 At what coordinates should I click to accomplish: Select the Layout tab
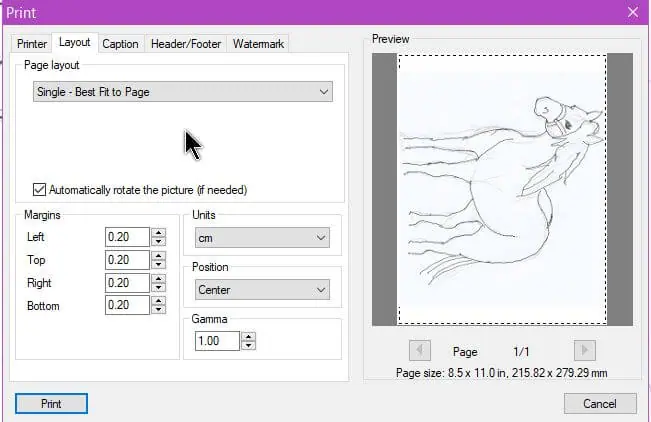75,42
